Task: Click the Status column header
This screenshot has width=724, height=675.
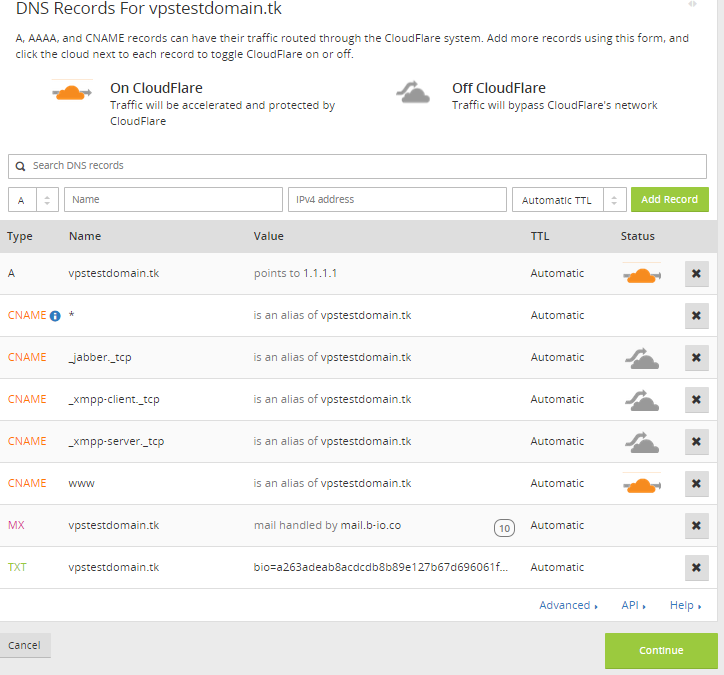Action: click(637, 236)
